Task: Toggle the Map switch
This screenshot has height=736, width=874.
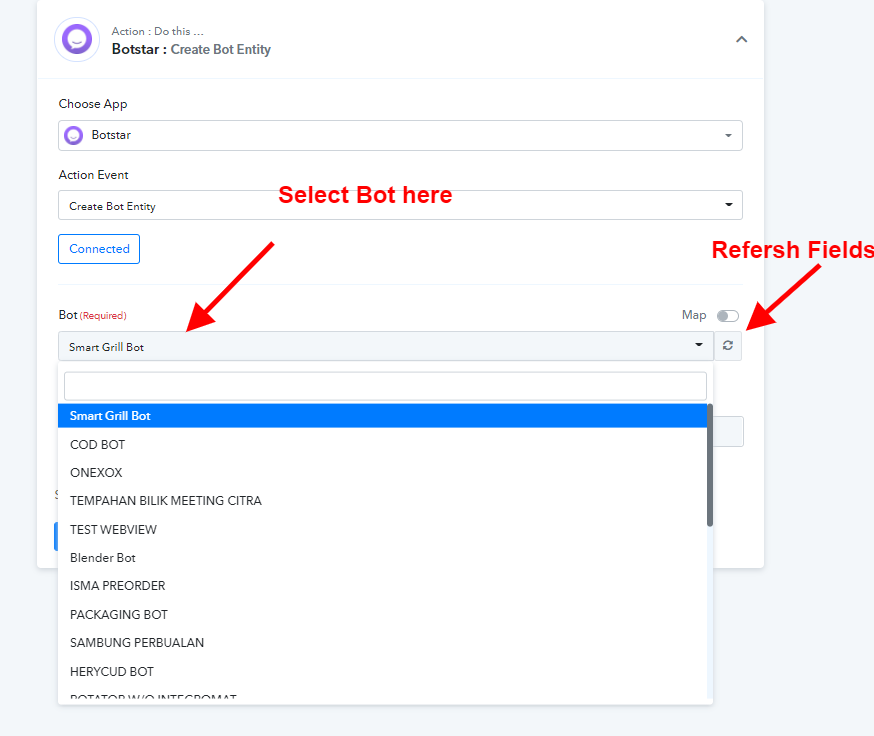Action: tap(727, 316)
